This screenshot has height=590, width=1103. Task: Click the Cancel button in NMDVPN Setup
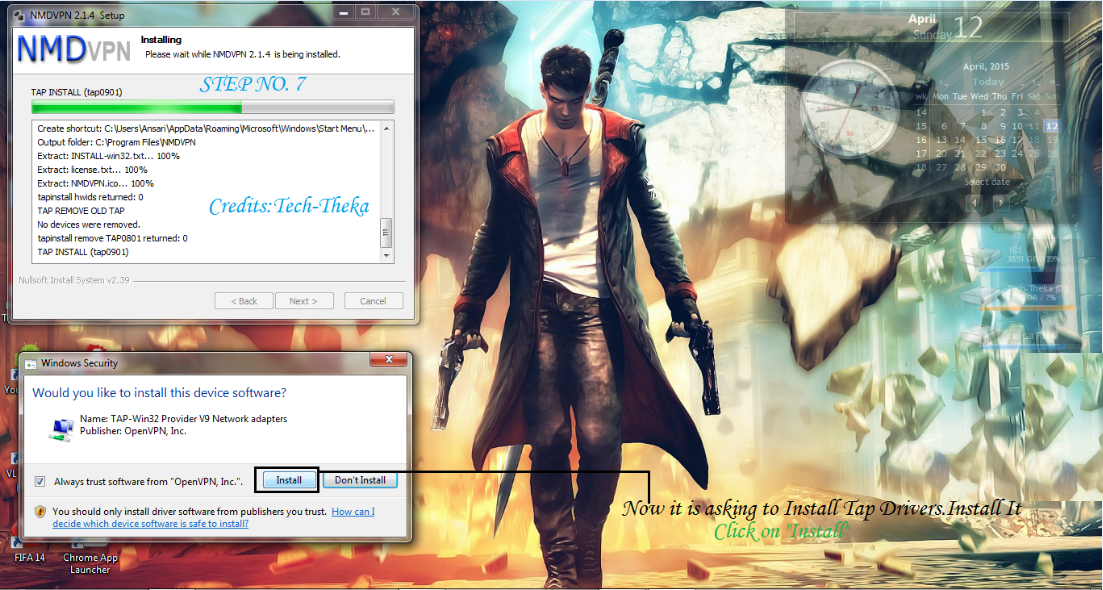[374, 301]
